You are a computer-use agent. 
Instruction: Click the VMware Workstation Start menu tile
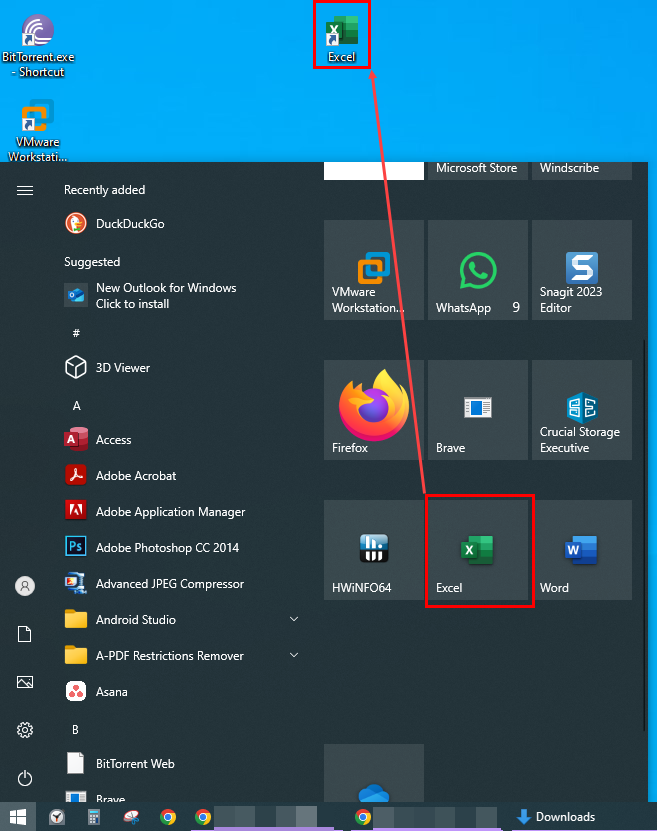pos(374,270)
